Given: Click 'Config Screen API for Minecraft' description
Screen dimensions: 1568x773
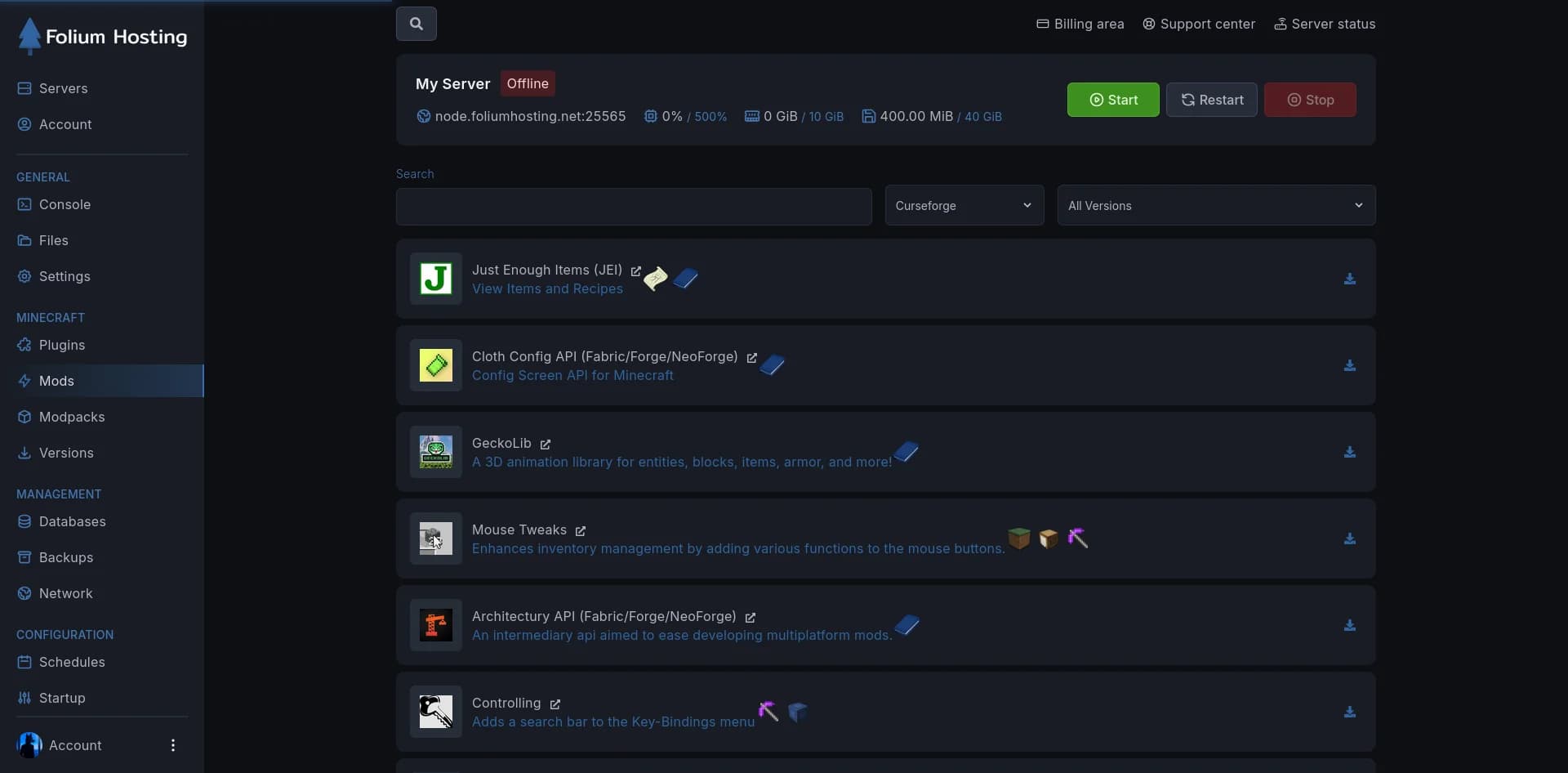Looking at the screenshot, I should (572, 376).
